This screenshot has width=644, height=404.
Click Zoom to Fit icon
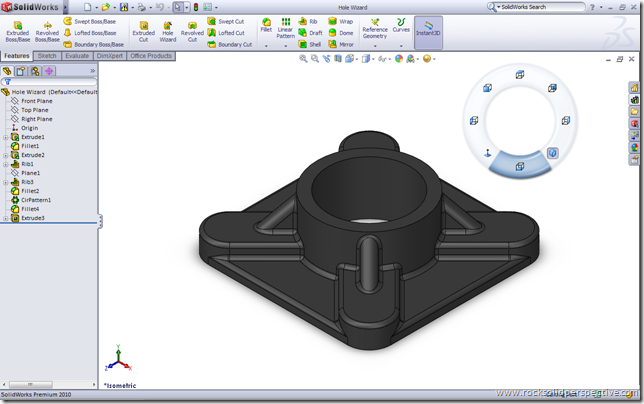tap(303, 59)
